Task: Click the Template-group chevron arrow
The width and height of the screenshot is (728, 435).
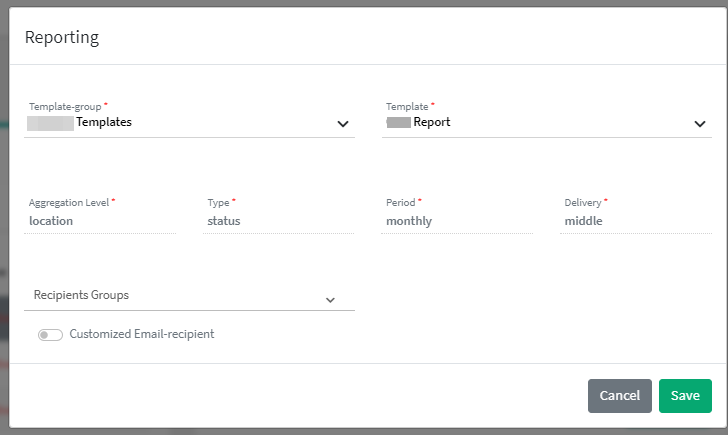Action: [x=342, y=124]
